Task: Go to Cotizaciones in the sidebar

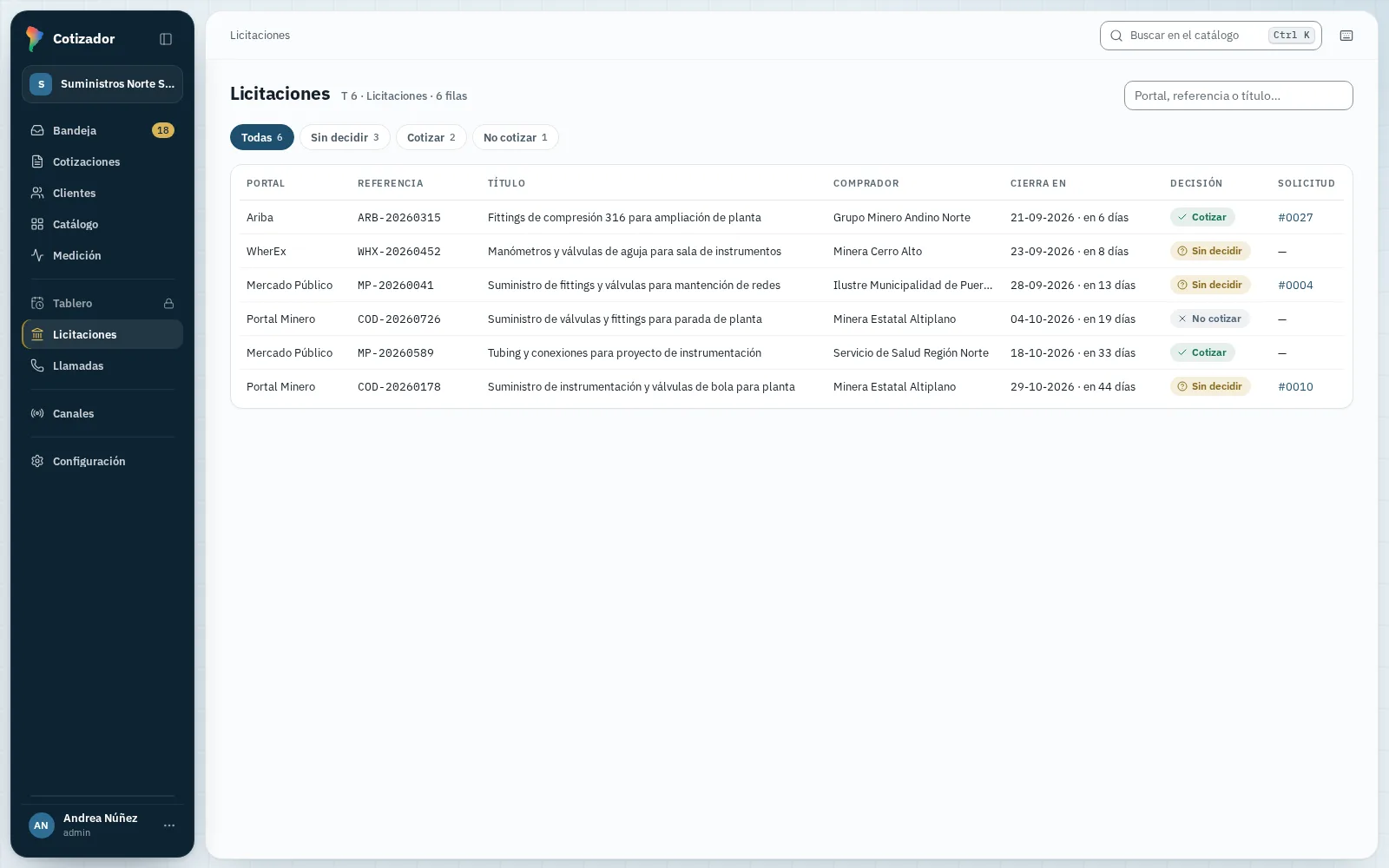Action: pyautogui.click(x=102, y=161)
